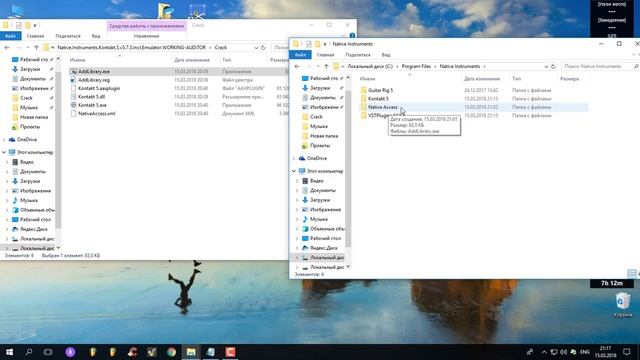
Task: Open the purple round taskbar app
Action: 70,352
